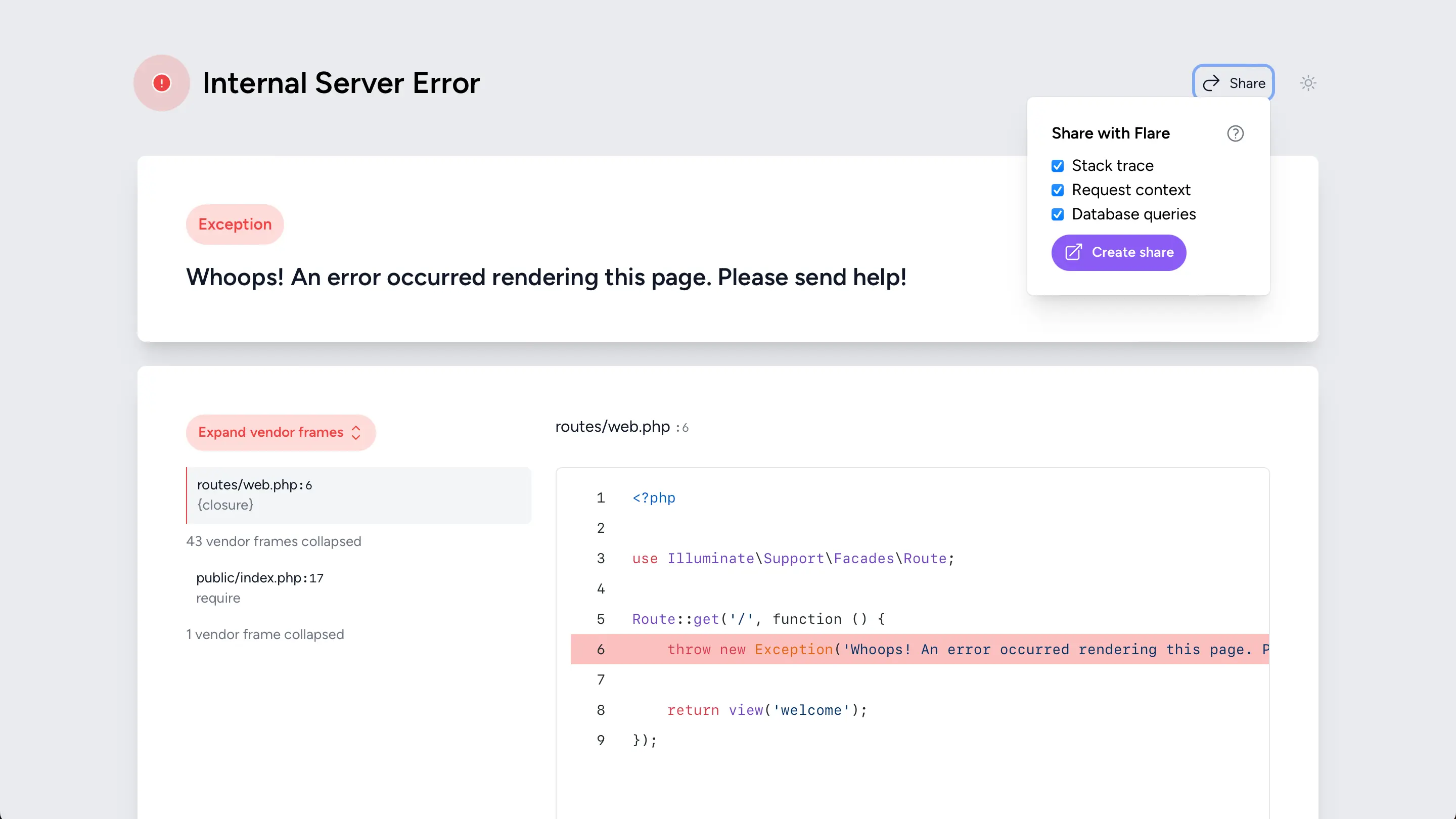The height and width of the screenshot is (819, 1456).
Task: Click code line 8 return view('welcome')
Action: 766,710
